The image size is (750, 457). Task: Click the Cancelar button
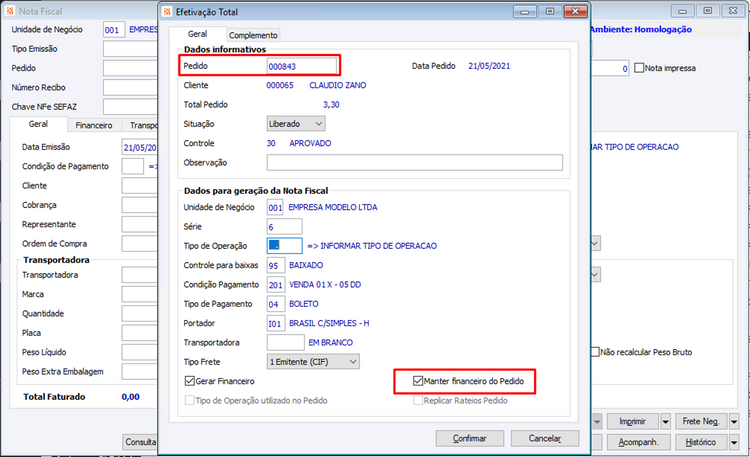545,438
